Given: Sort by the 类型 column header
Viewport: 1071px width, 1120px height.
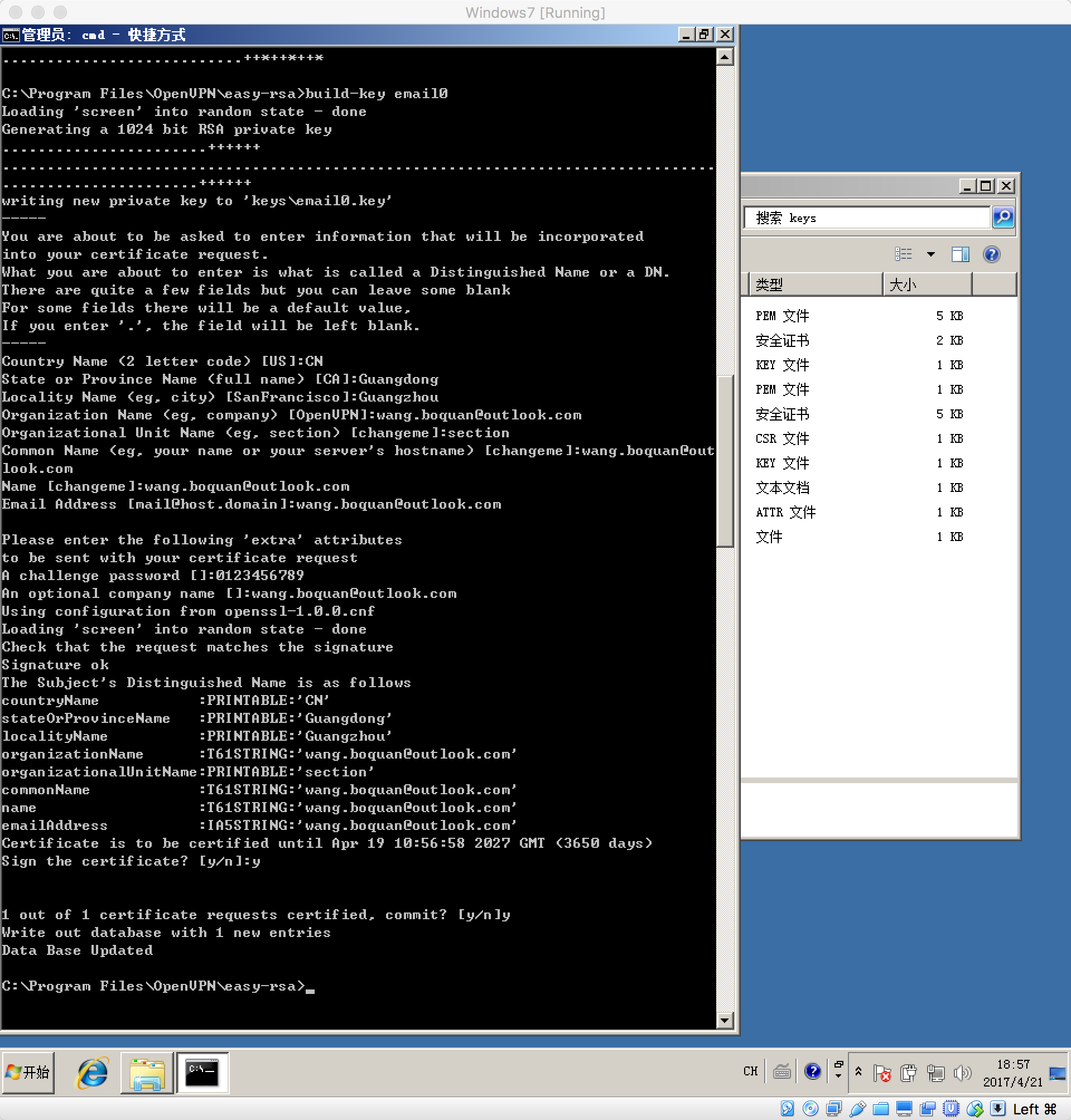Looking at the screenshot, I should tap(814, 284).
